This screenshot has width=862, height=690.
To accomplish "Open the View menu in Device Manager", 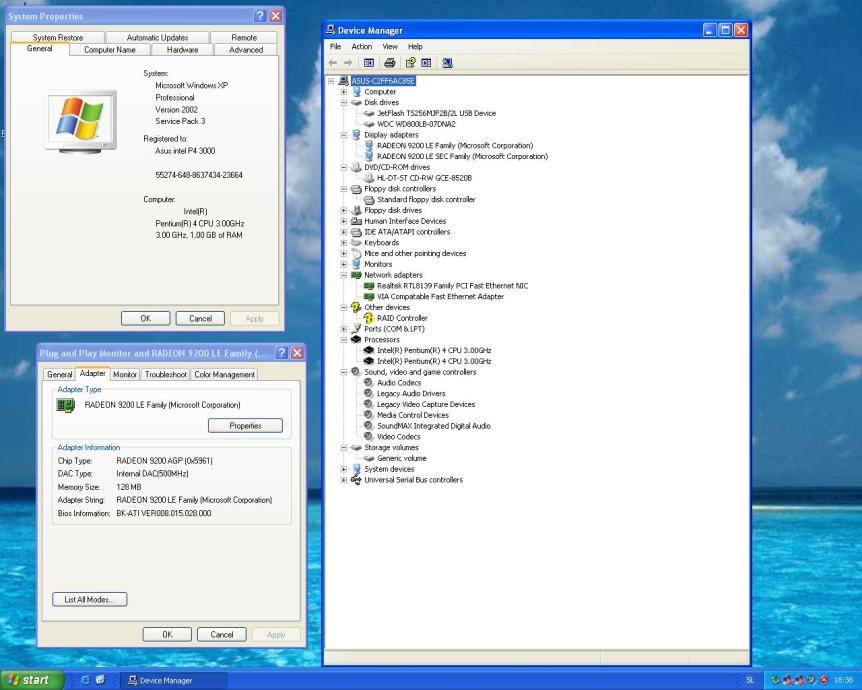I will click(388, 46).
